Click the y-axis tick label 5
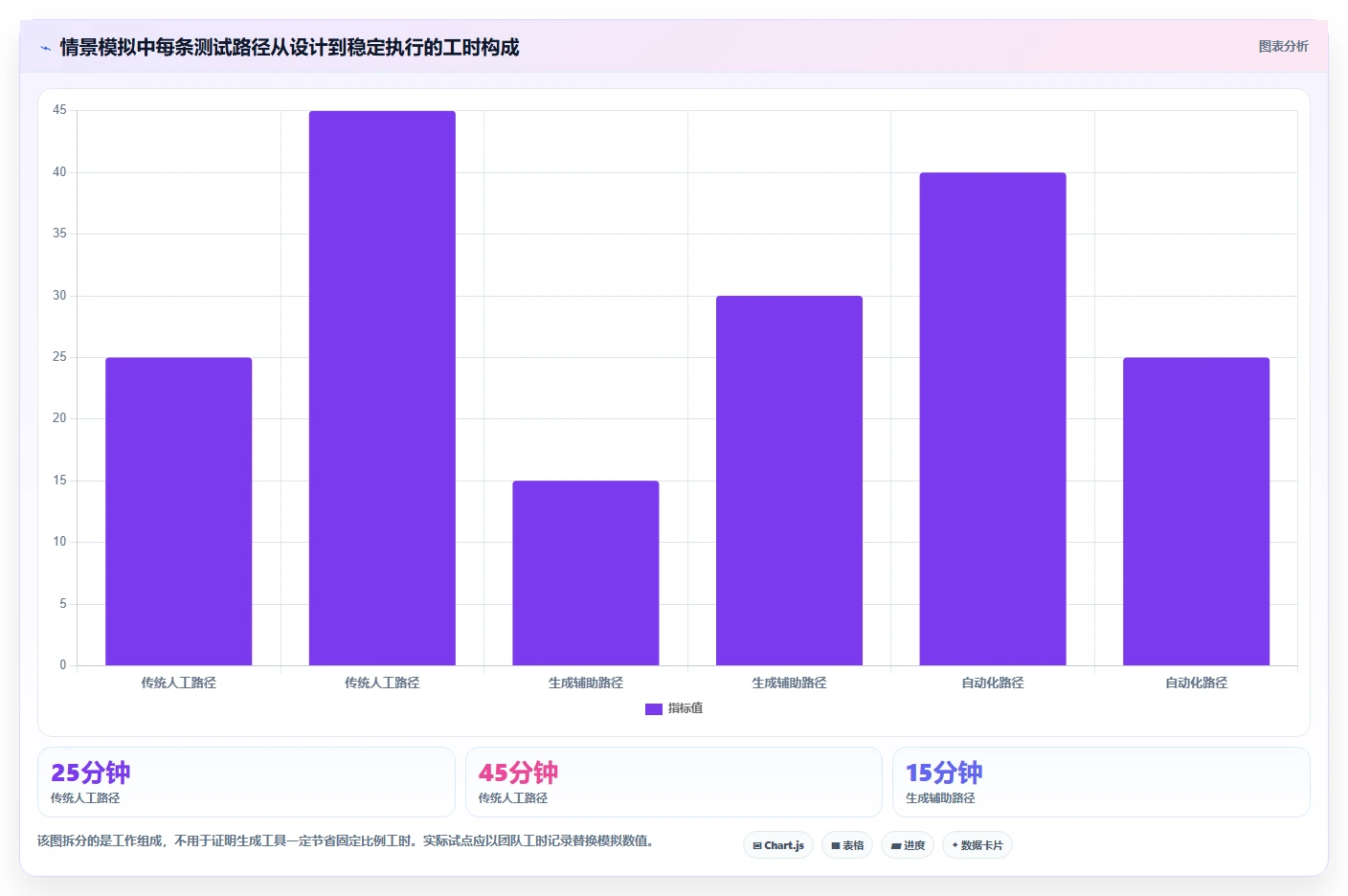The image size is (1348, 896). coord(63,604)
